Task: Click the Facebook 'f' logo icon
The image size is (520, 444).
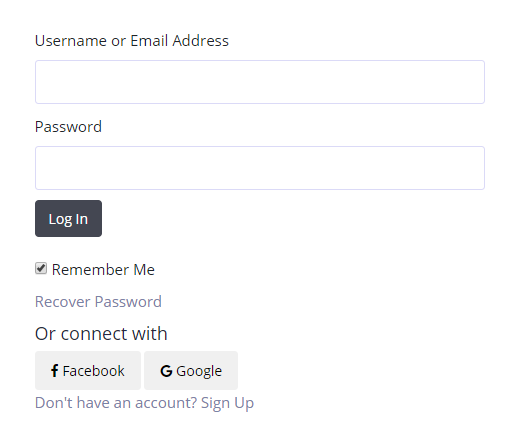Action: (54, 371)
